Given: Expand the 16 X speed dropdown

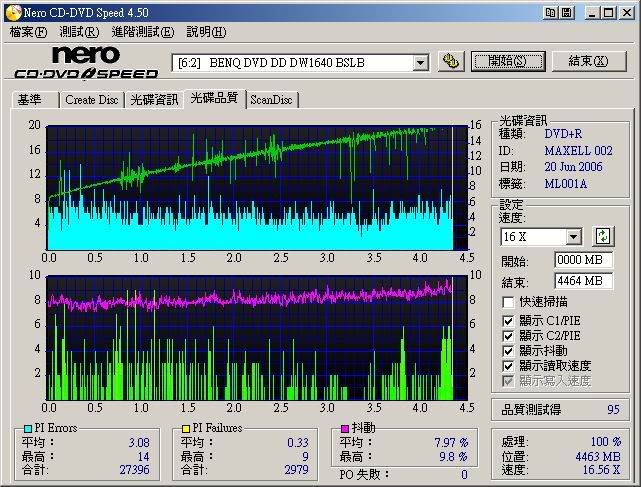Looking at the screenshot, I should pos(574,236).
